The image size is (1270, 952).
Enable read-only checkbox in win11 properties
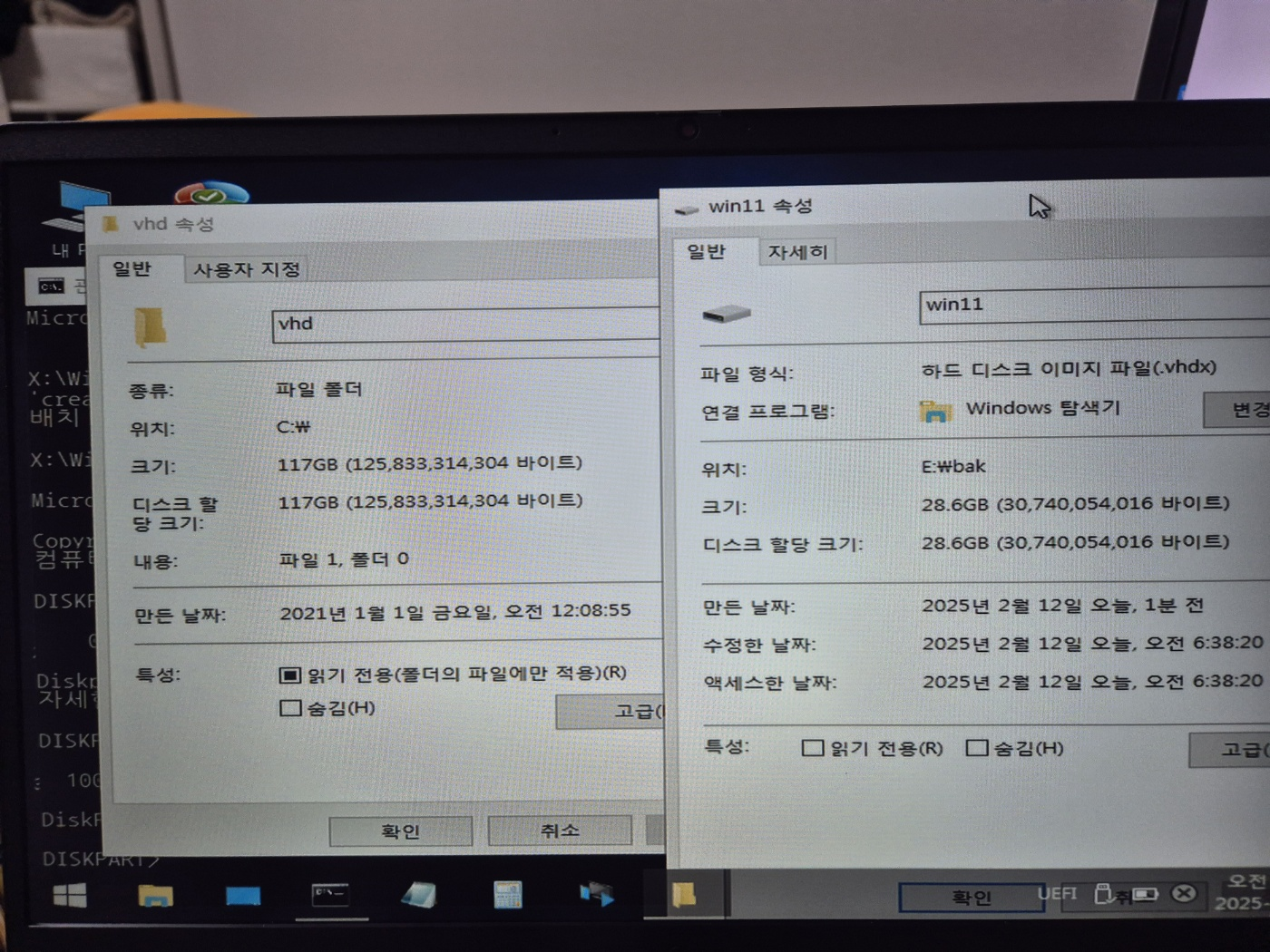[x=813, y=748]
